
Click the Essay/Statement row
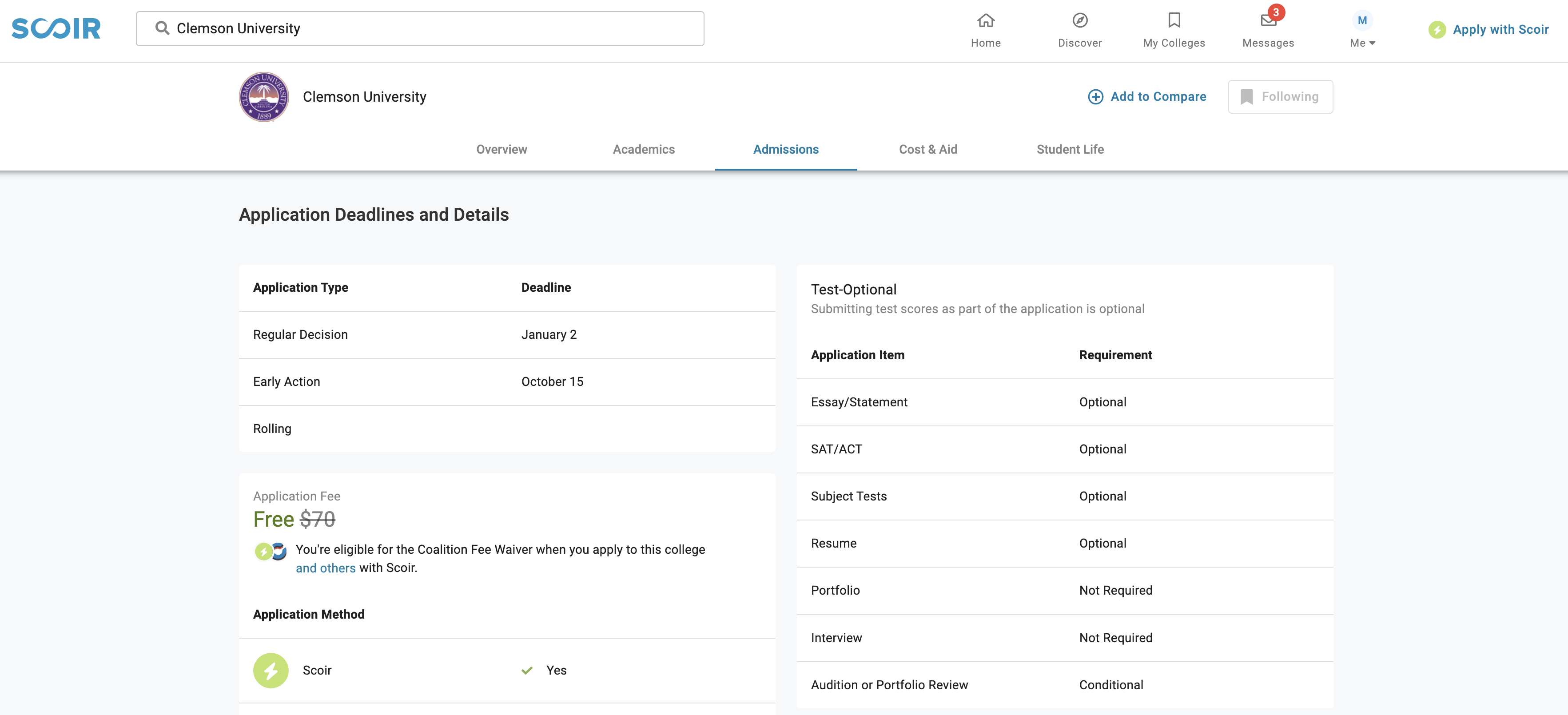point(1065,402)
